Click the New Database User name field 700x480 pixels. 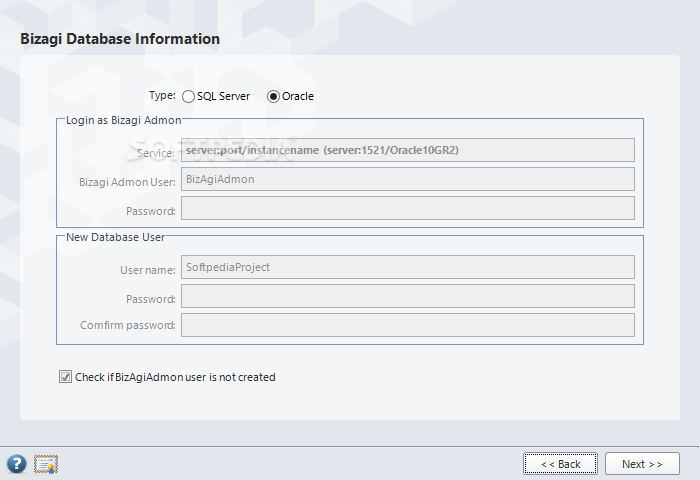(x=407, y=267)
